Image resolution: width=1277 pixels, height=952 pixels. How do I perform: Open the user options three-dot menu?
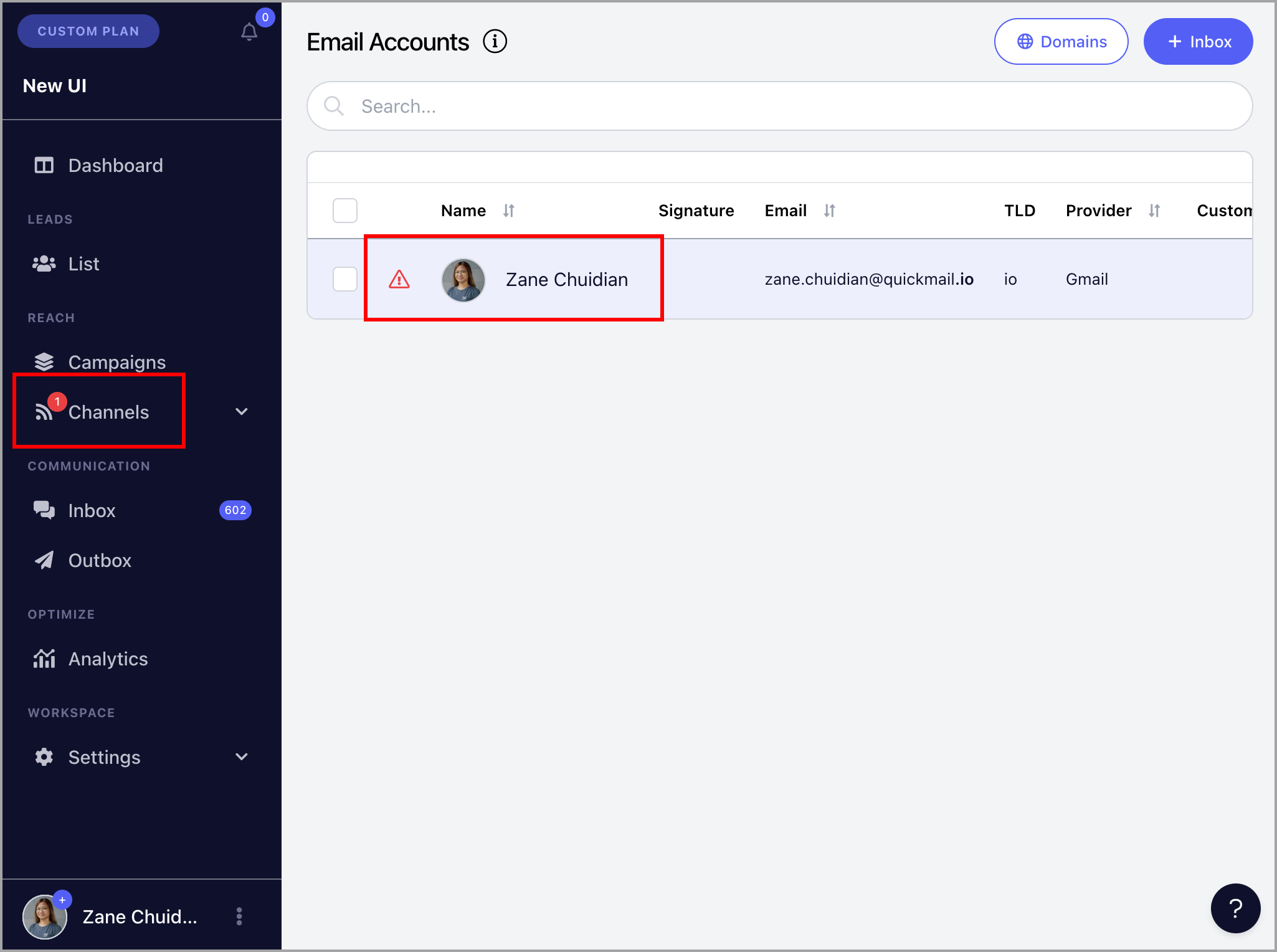pyautogui.click(x=239, y=916)
